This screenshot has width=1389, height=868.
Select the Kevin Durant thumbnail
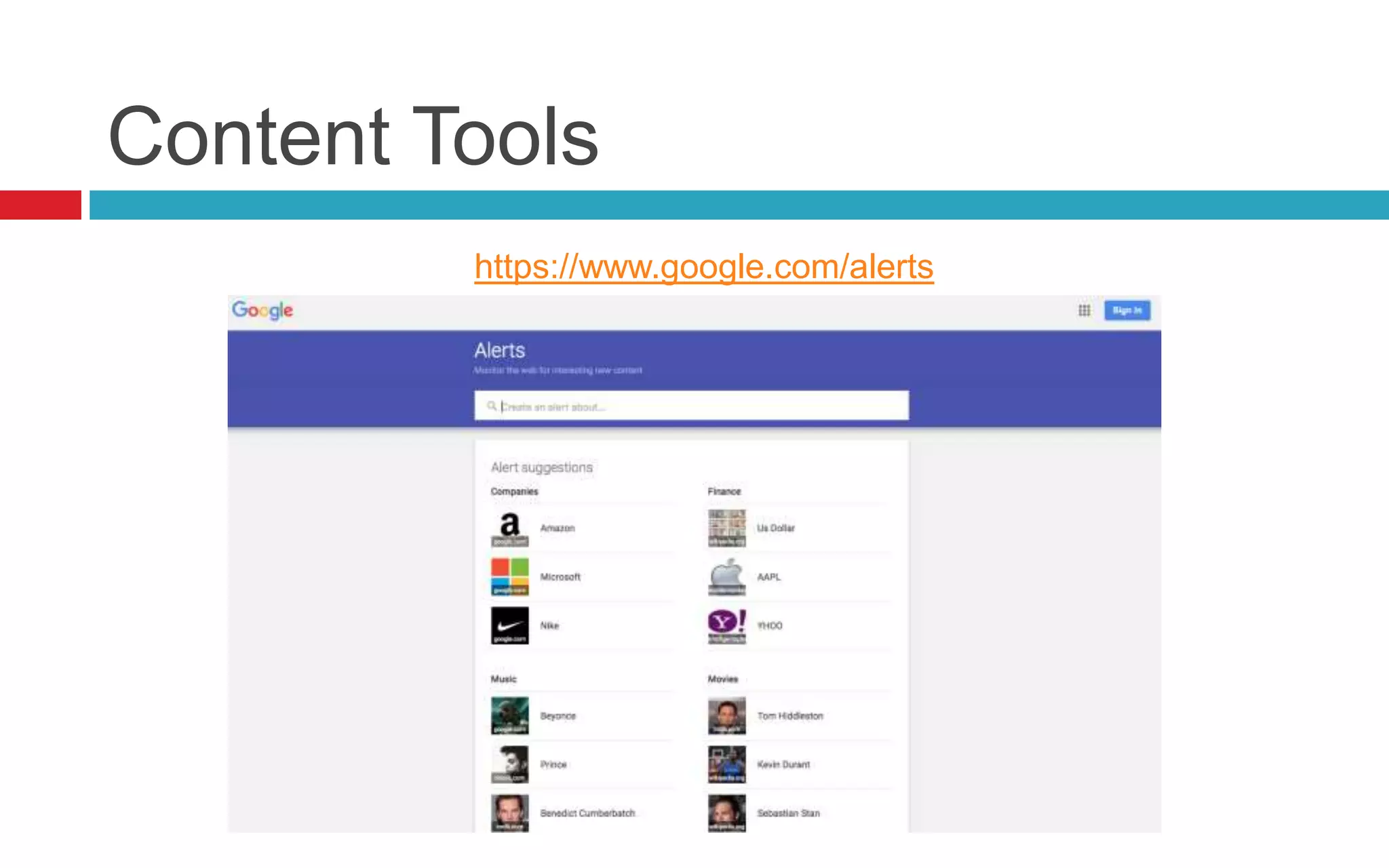click(x=727, y=765)
